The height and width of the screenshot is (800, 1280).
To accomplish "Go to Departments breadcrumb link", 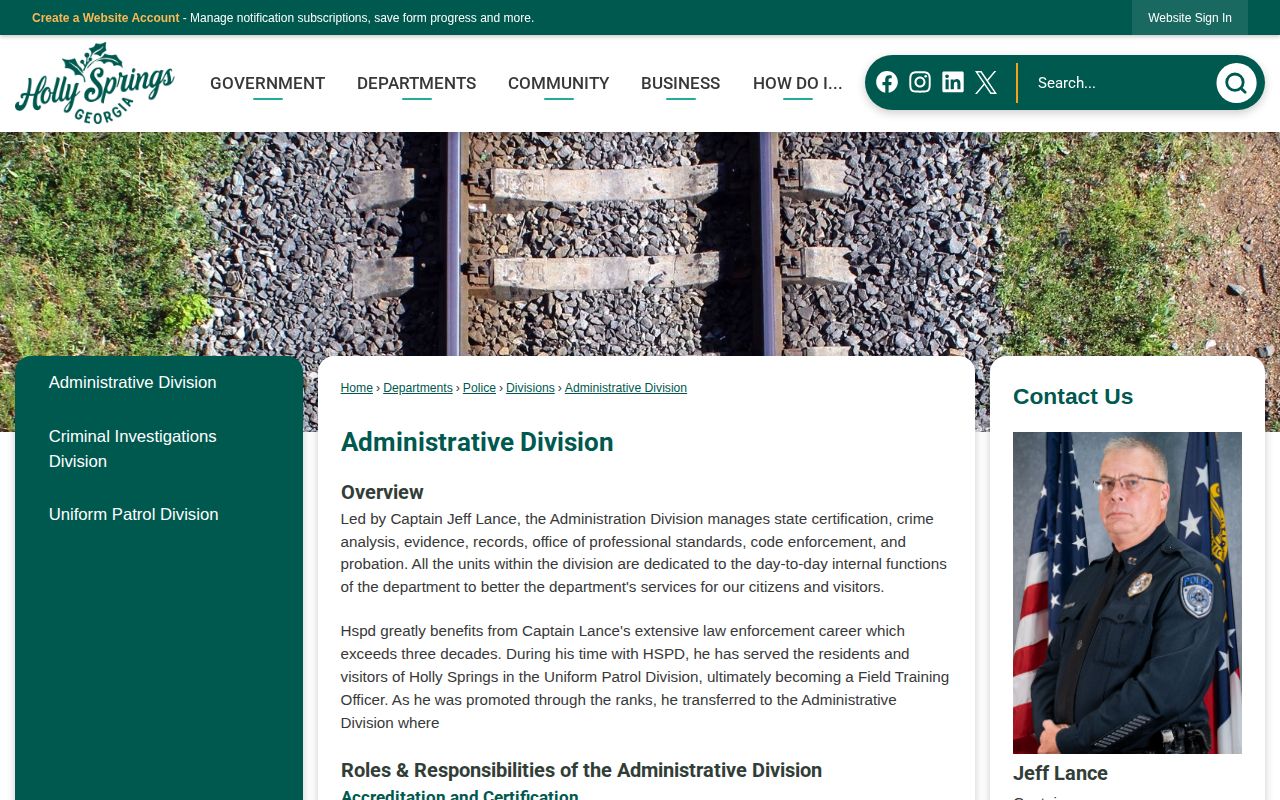I will (418, 388).
